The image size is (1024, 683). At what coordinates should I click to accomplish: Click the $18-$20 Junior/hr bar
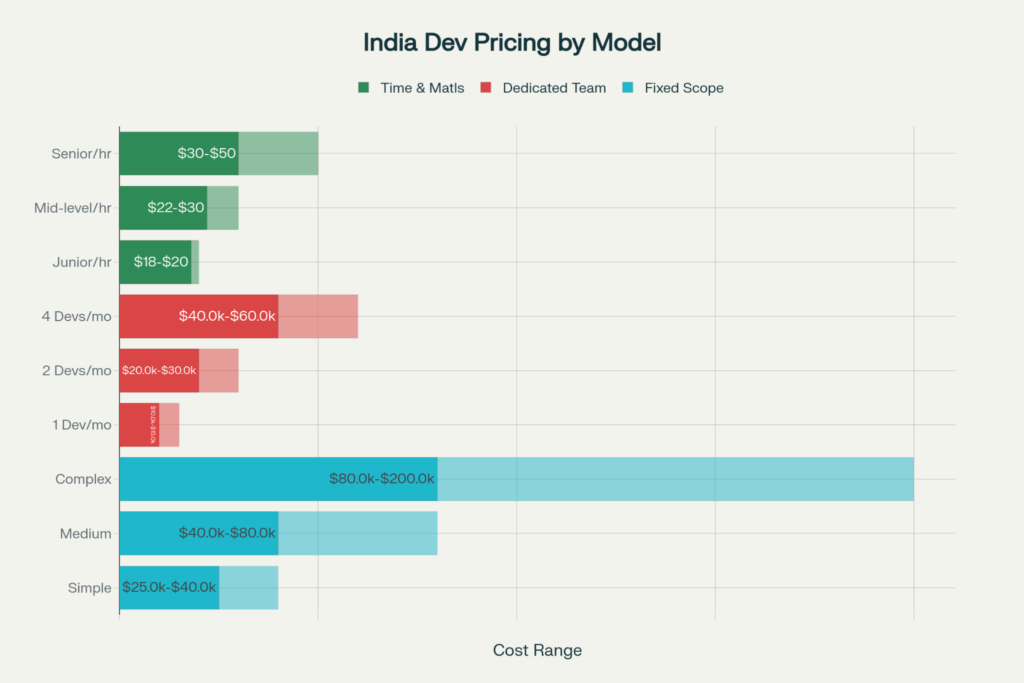click(155, 261)
